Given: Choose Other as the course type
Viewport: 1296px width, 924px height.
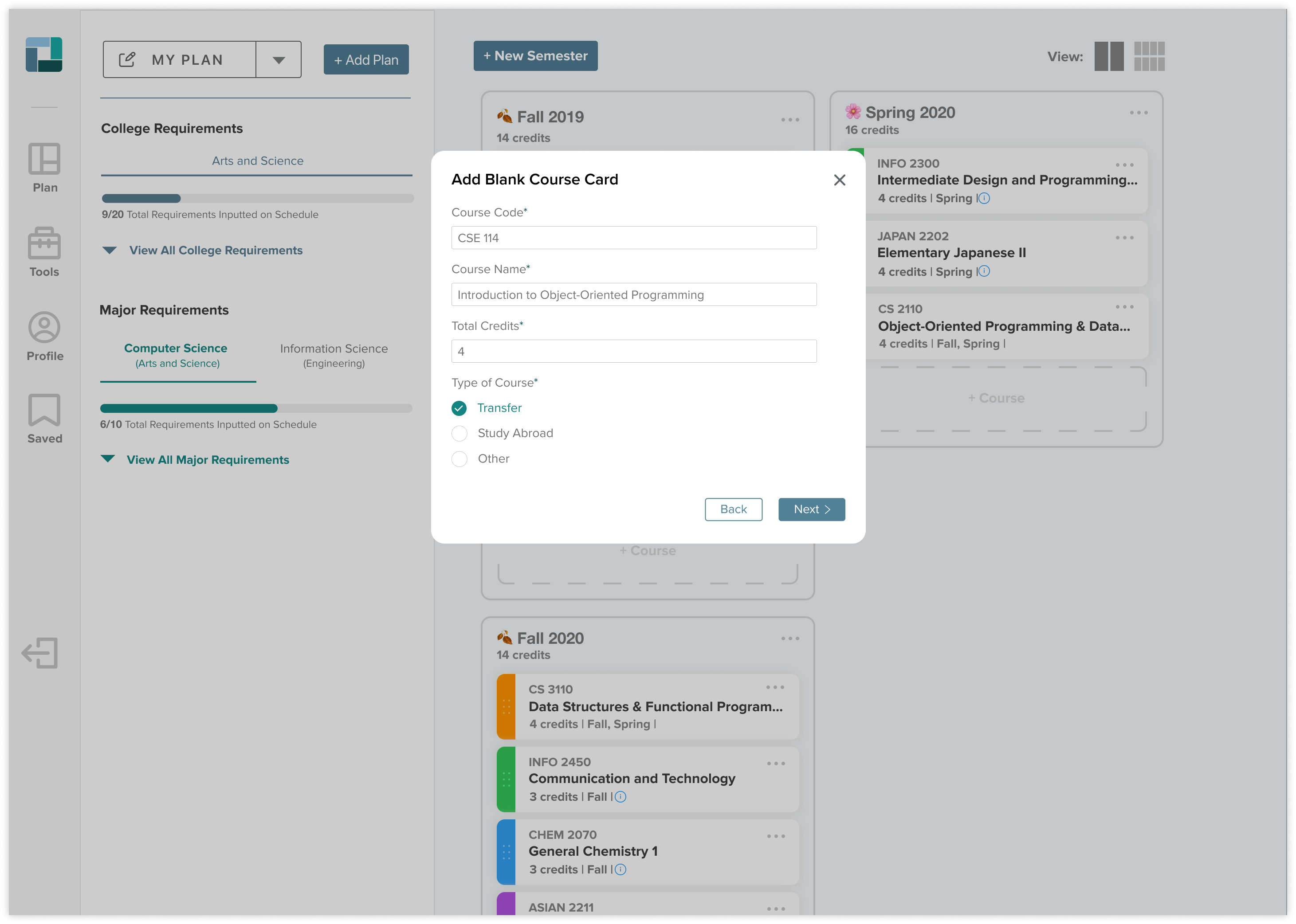Looking at the screenshot, I should tap(459, 458).
